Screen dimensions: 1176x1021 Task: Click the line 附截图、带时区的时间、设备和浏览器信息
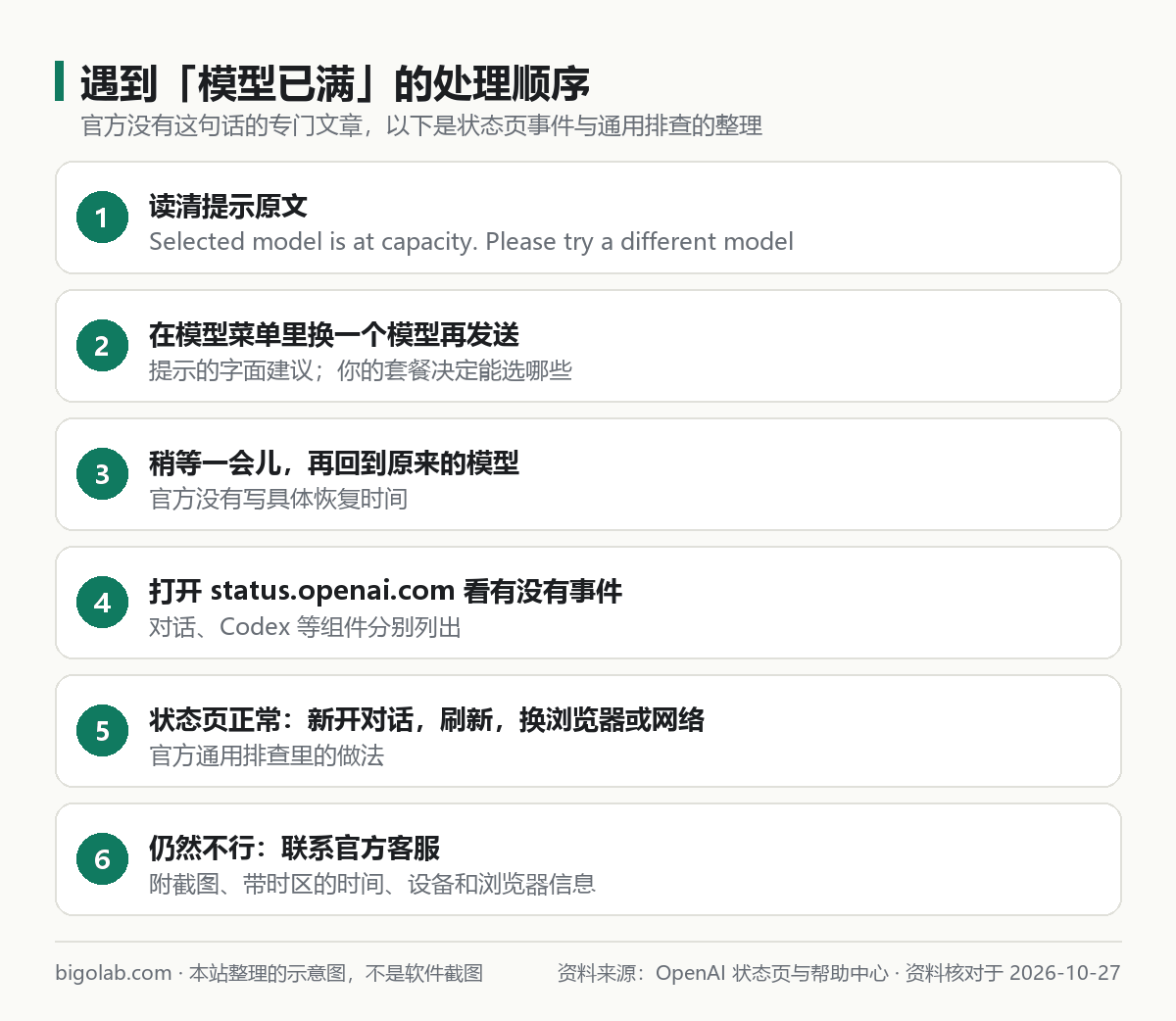(x=372, y=884)
